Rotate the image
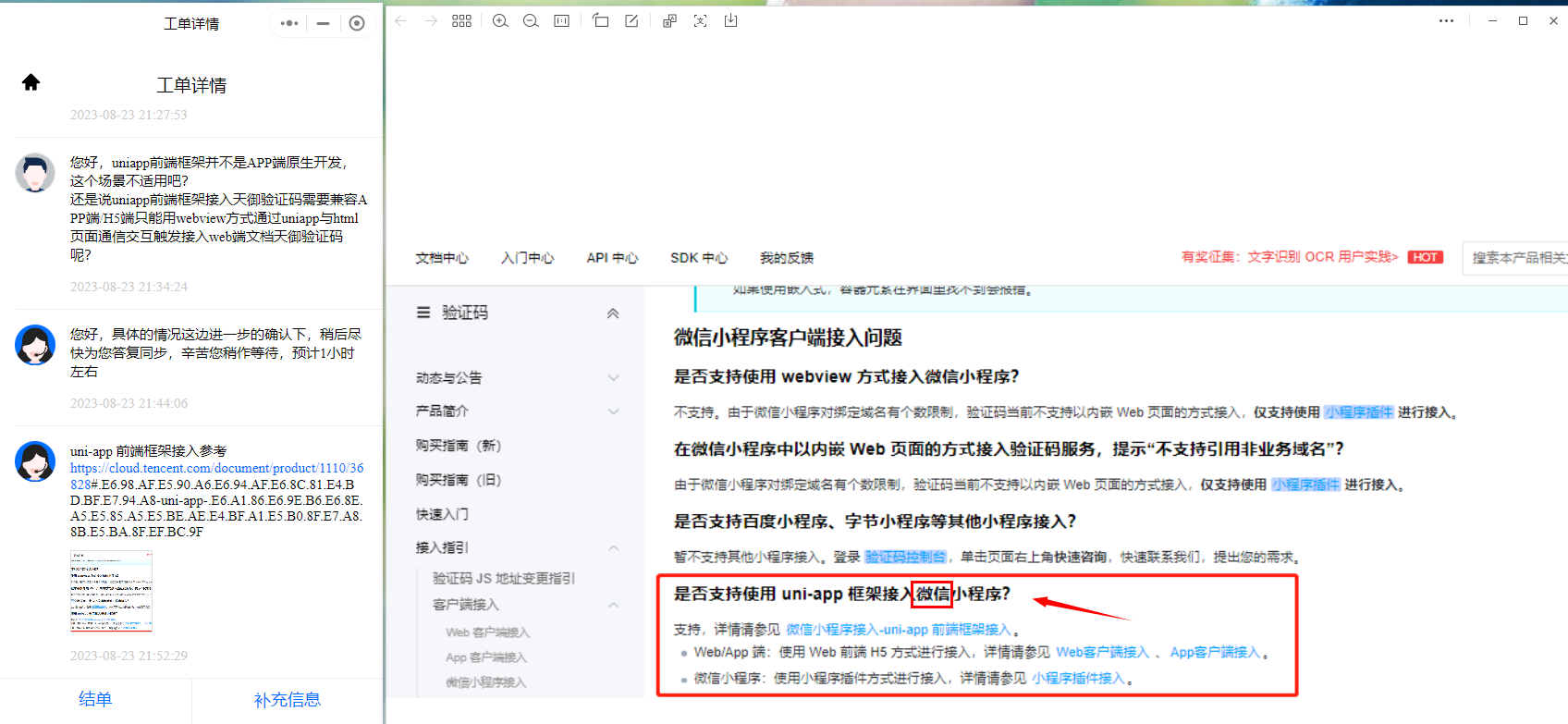 coord(601,20)
